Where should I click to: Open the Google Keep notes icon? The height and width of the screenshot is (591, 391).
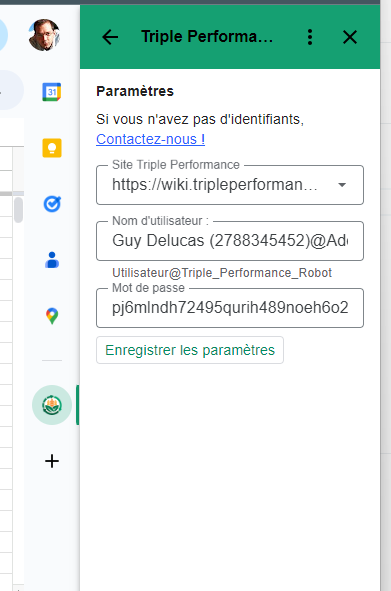(52, 148)
